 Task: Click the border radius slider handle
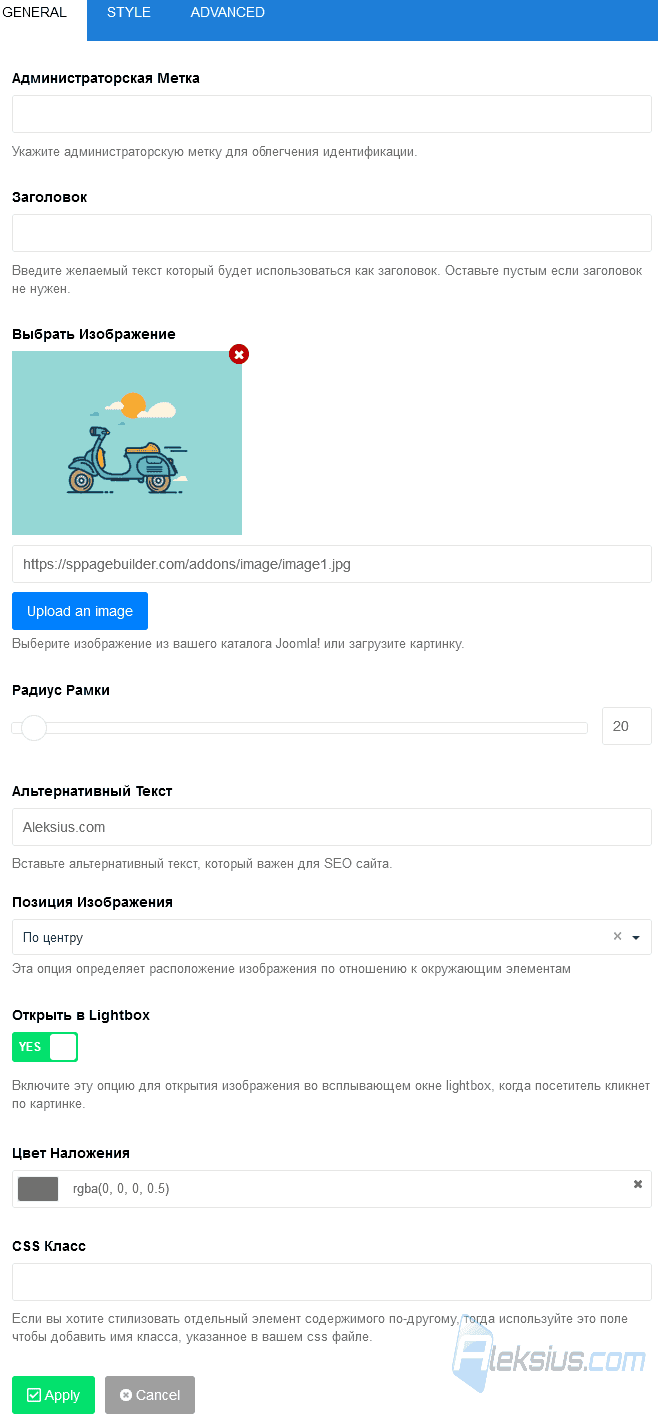(34, 727)
